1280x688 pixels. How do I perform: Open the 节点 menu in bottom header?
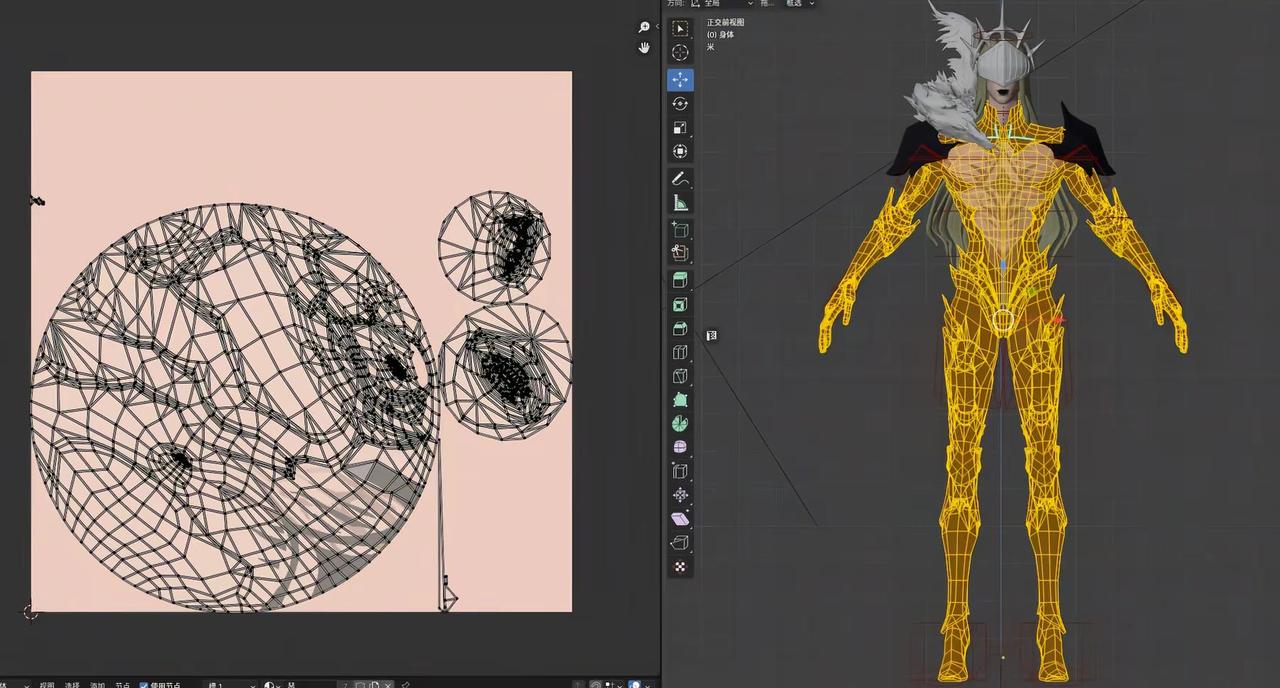[x=122, y=685]
